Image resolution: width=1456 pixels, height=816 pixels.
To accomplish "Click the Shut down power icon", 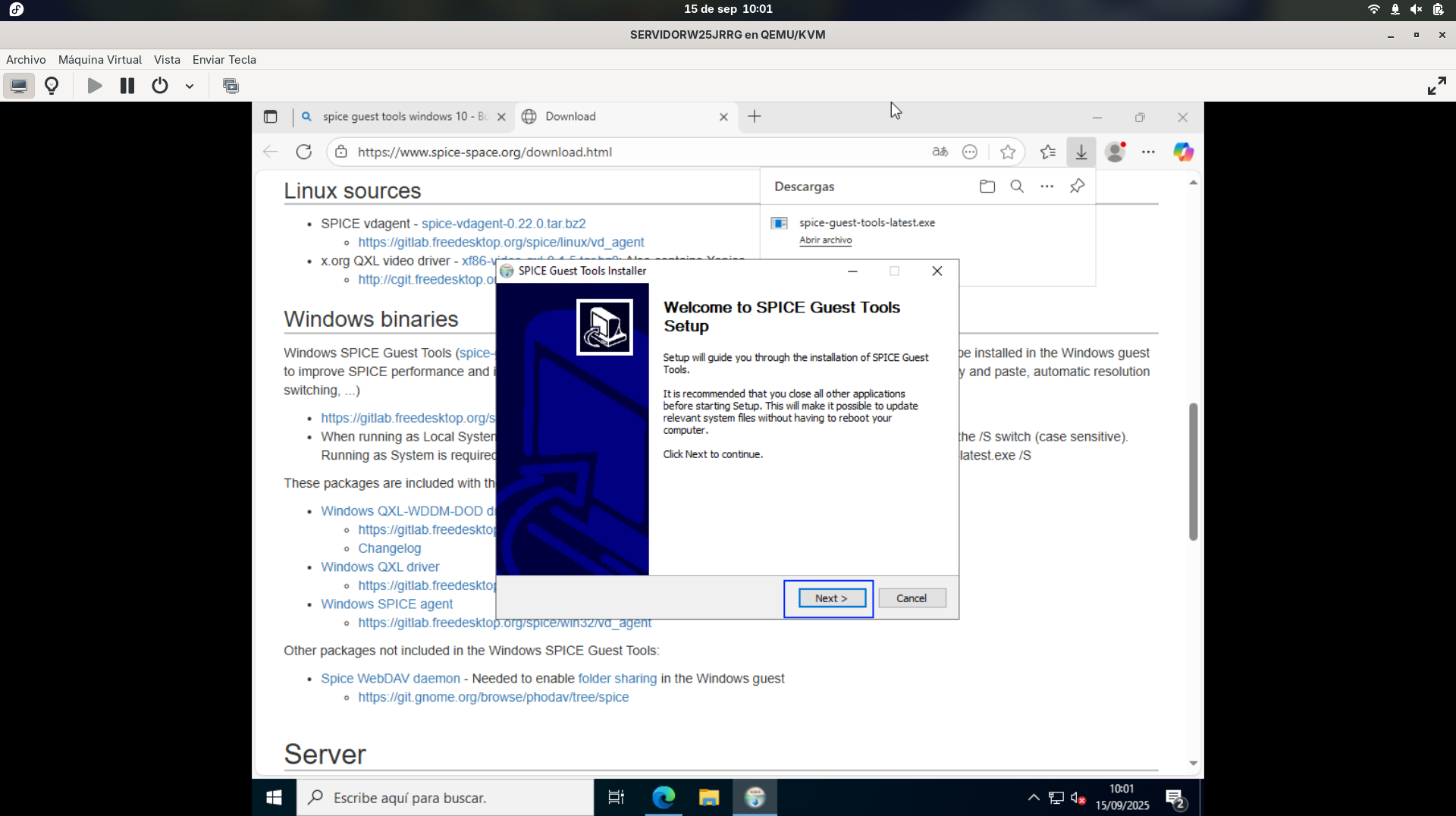I will pos(159,86).
